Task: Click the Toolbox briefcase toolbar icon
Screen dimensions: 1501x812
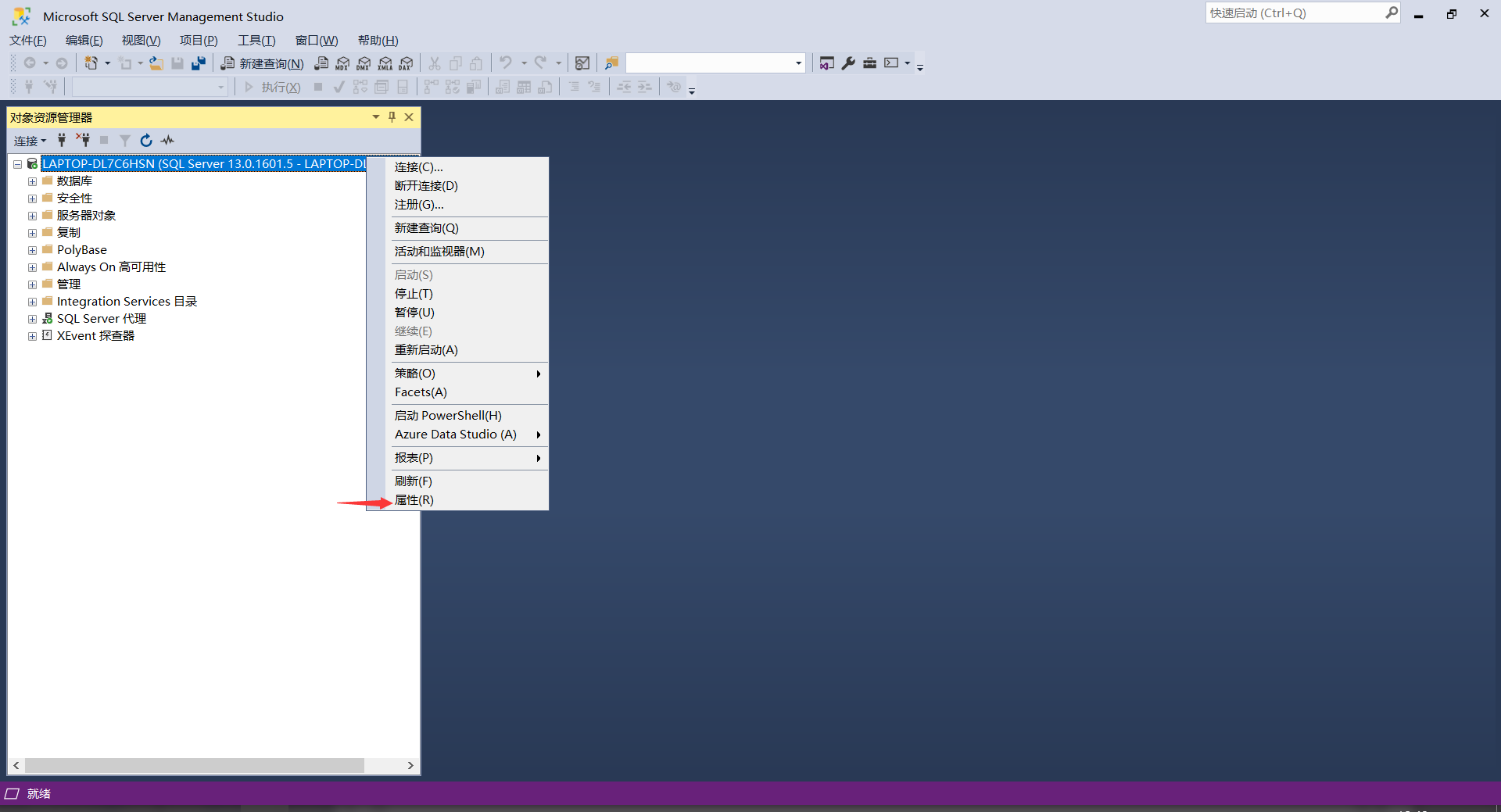Action: coord(869,63)
